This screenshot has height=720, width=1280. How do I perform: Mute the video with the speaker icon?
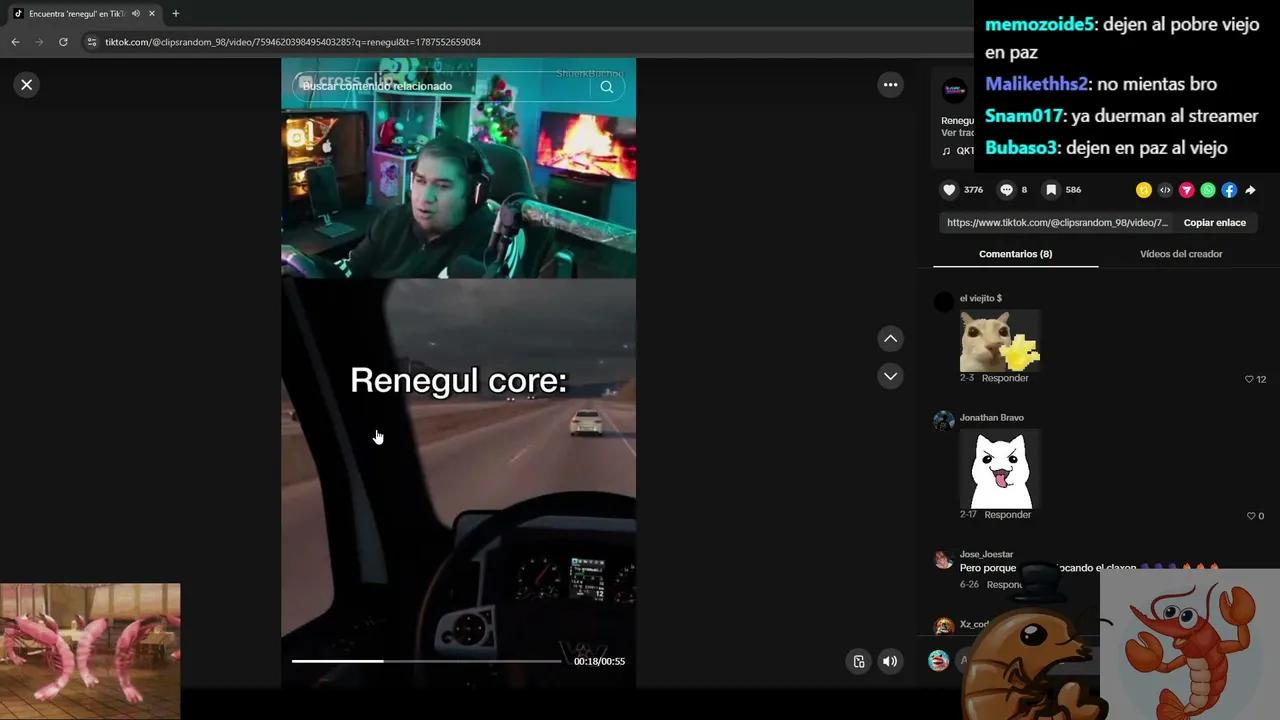click(890, 661)
